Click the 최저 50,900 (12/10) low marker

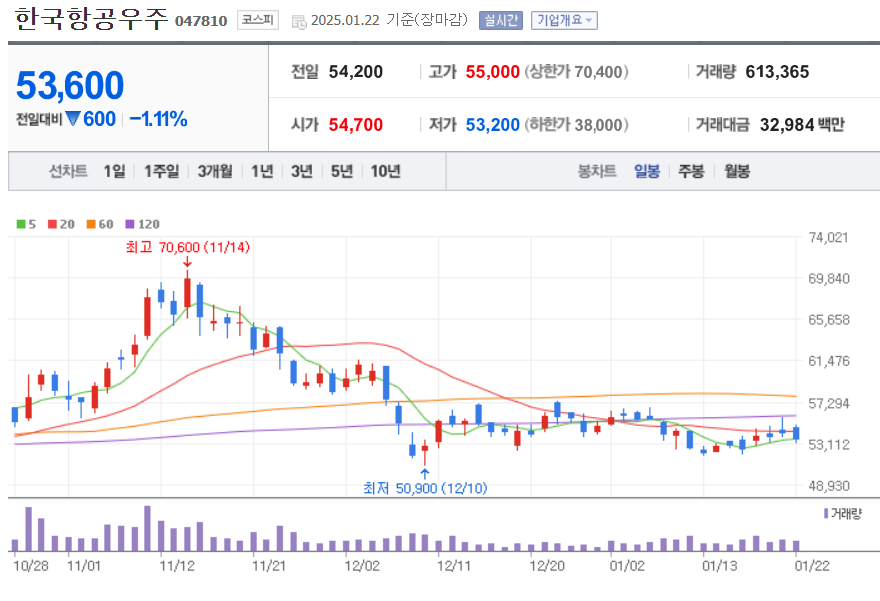click(x=425, y=488)
